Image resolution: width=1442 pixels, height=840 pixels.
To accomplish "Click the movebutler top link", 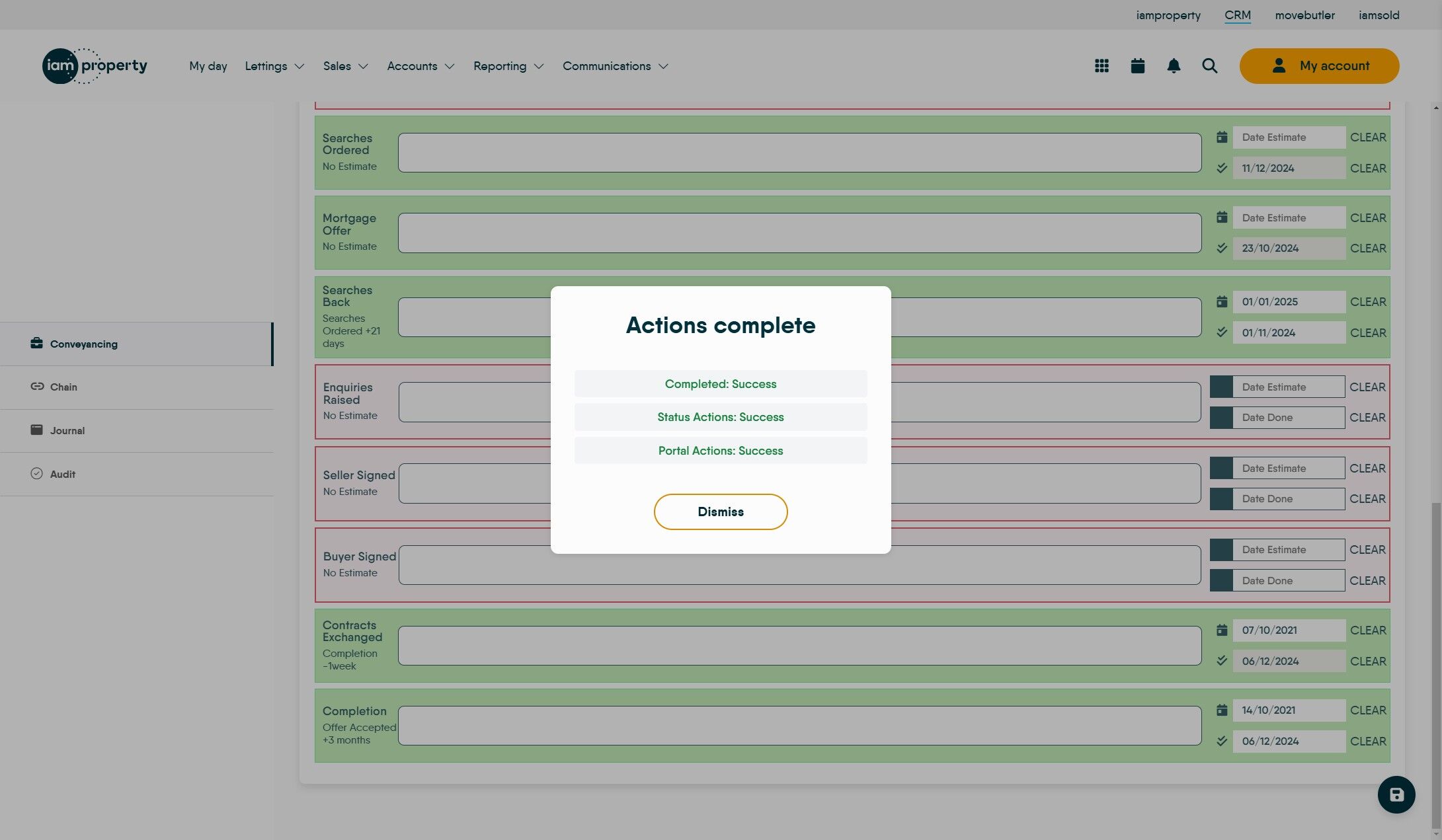I will [1304, 15].
